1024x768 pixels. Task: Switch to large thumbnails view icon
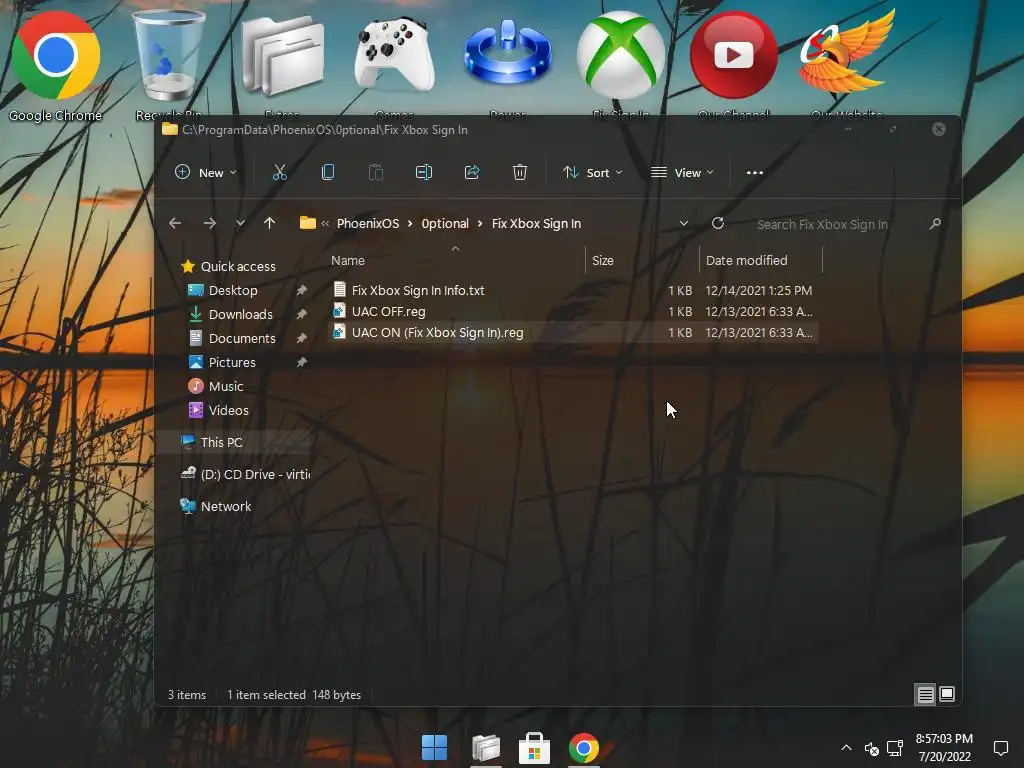point(947,694)
